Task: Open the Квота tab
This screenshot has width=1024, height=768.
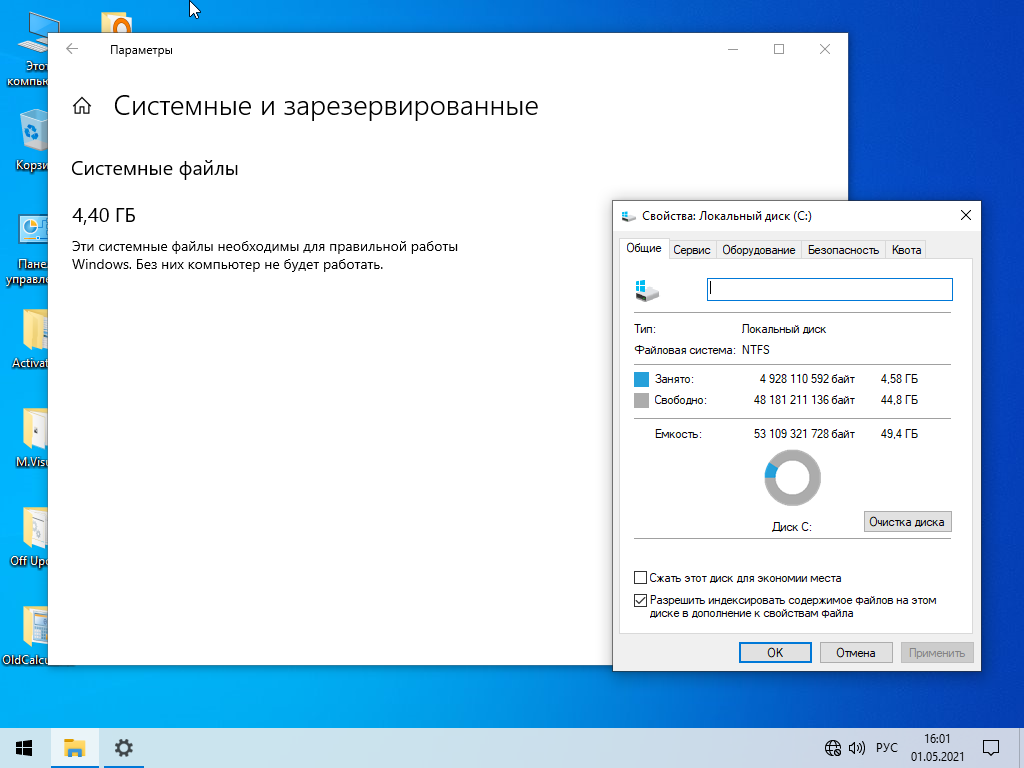Action: tap(906, 249)
